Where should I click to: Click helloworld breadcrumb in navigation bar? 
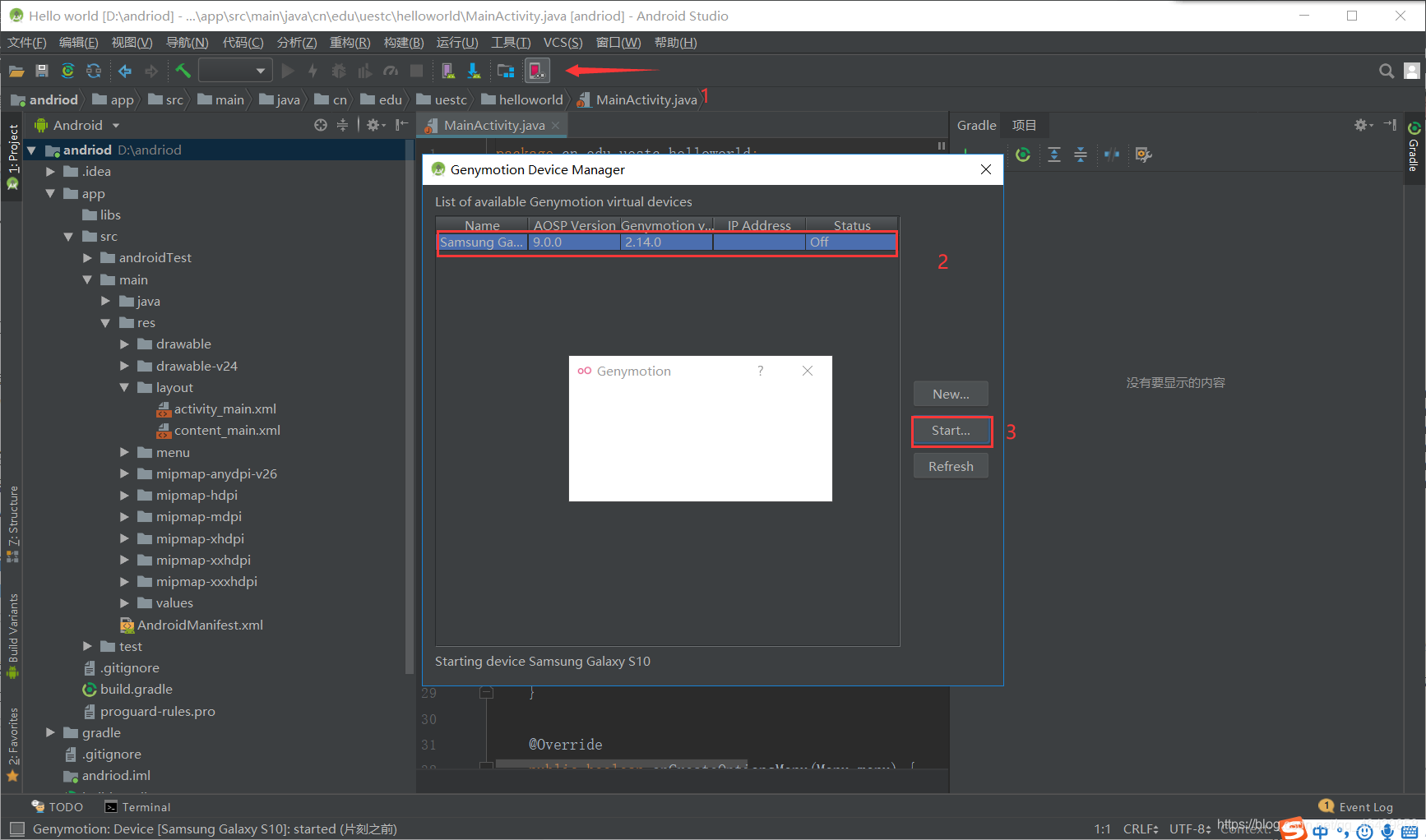(522, 100)
